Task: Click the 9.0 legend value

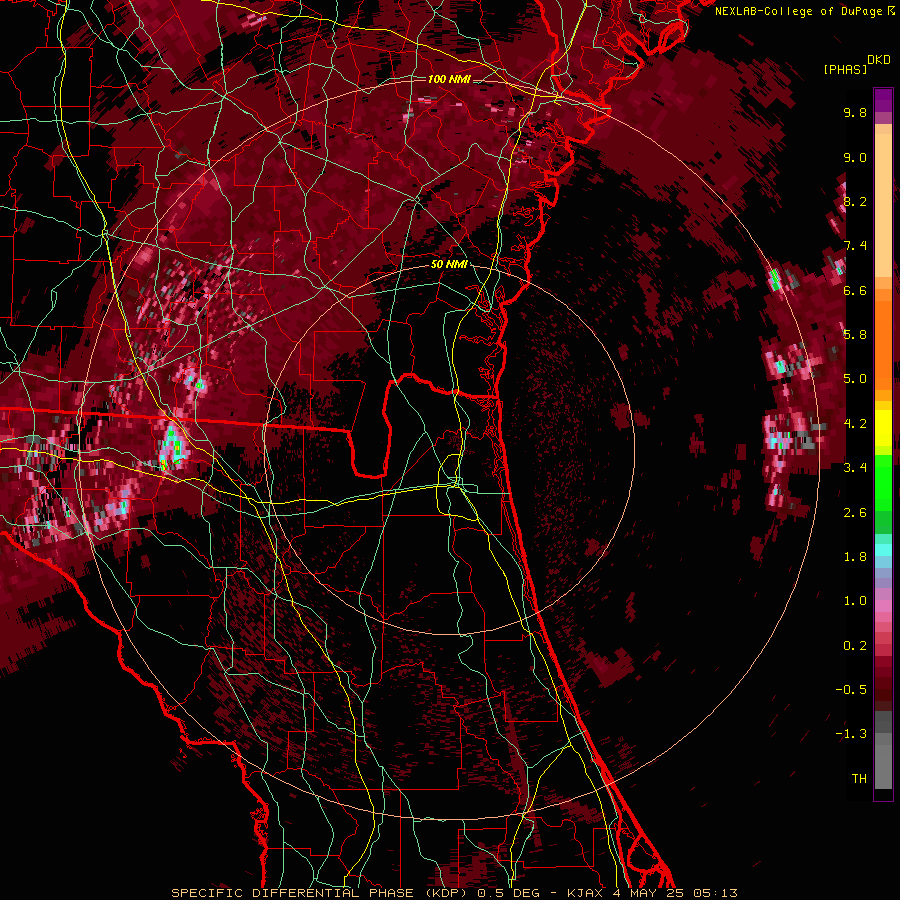Action: [x=855, y=157]
